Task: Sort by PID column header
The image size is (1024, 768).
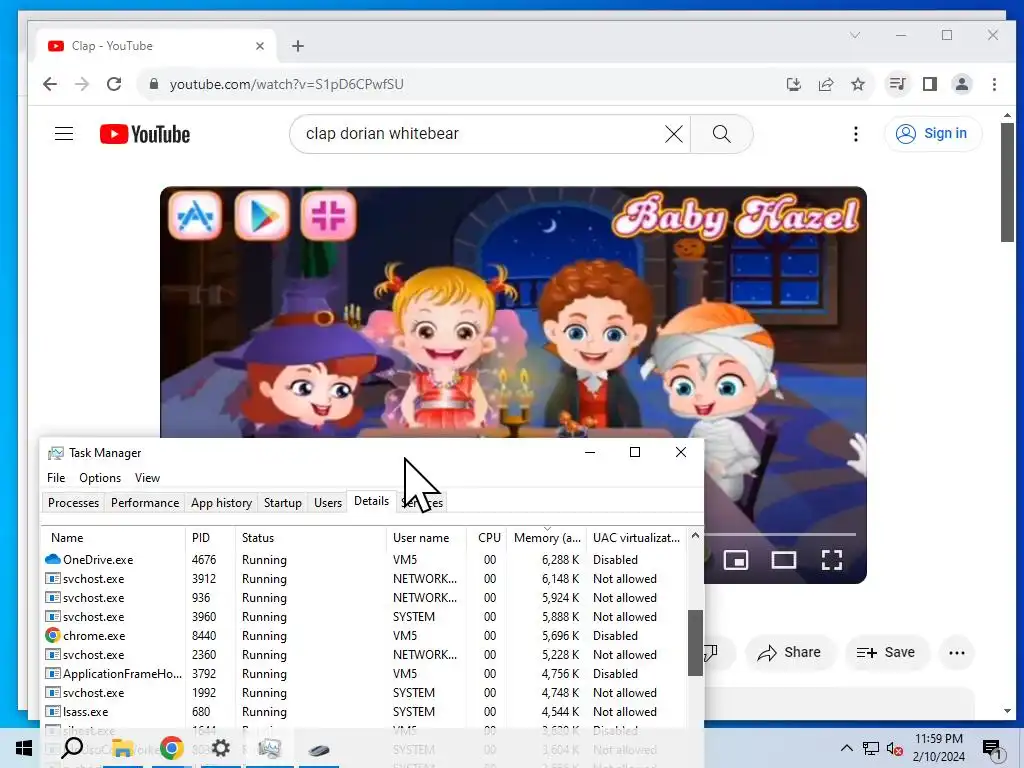Action: click(210, 538)
